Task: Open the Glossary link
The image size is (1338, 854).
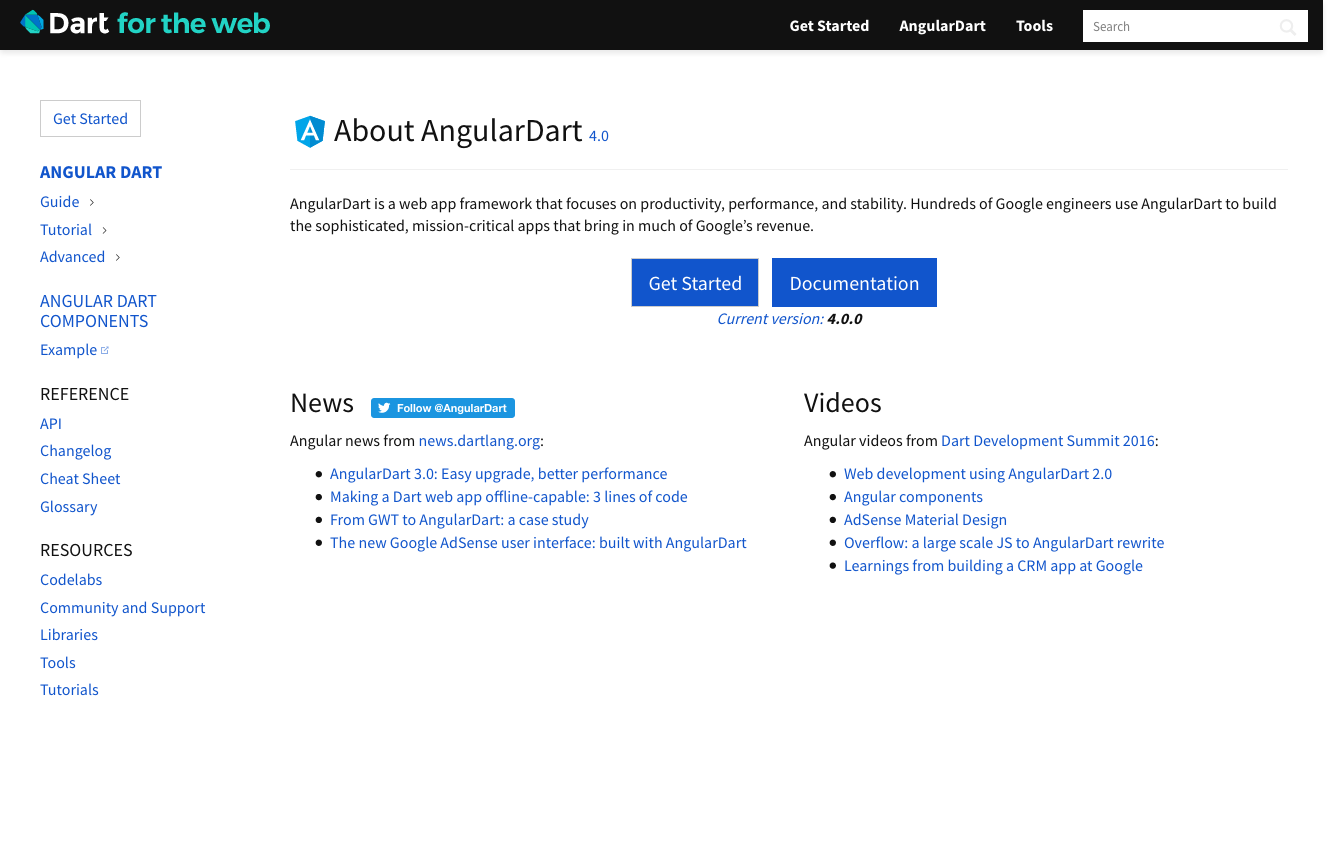Action: [69, 507]
